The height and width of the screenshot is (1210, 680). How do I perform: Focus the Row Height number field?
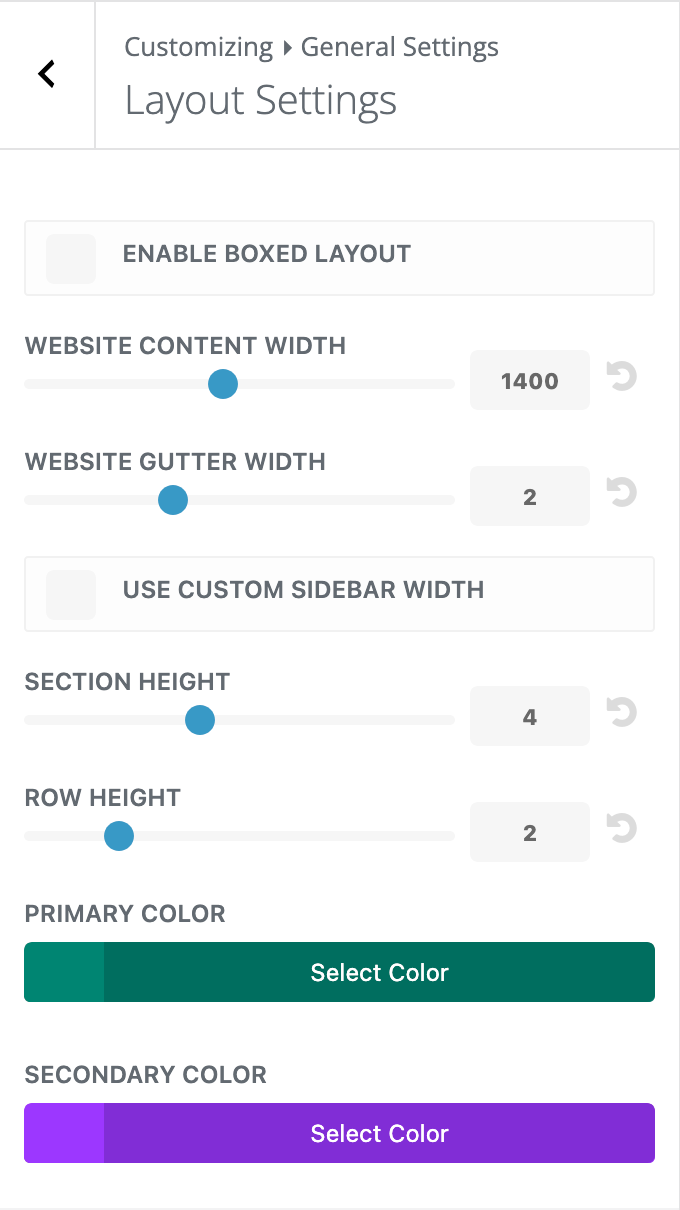point(530,833)
